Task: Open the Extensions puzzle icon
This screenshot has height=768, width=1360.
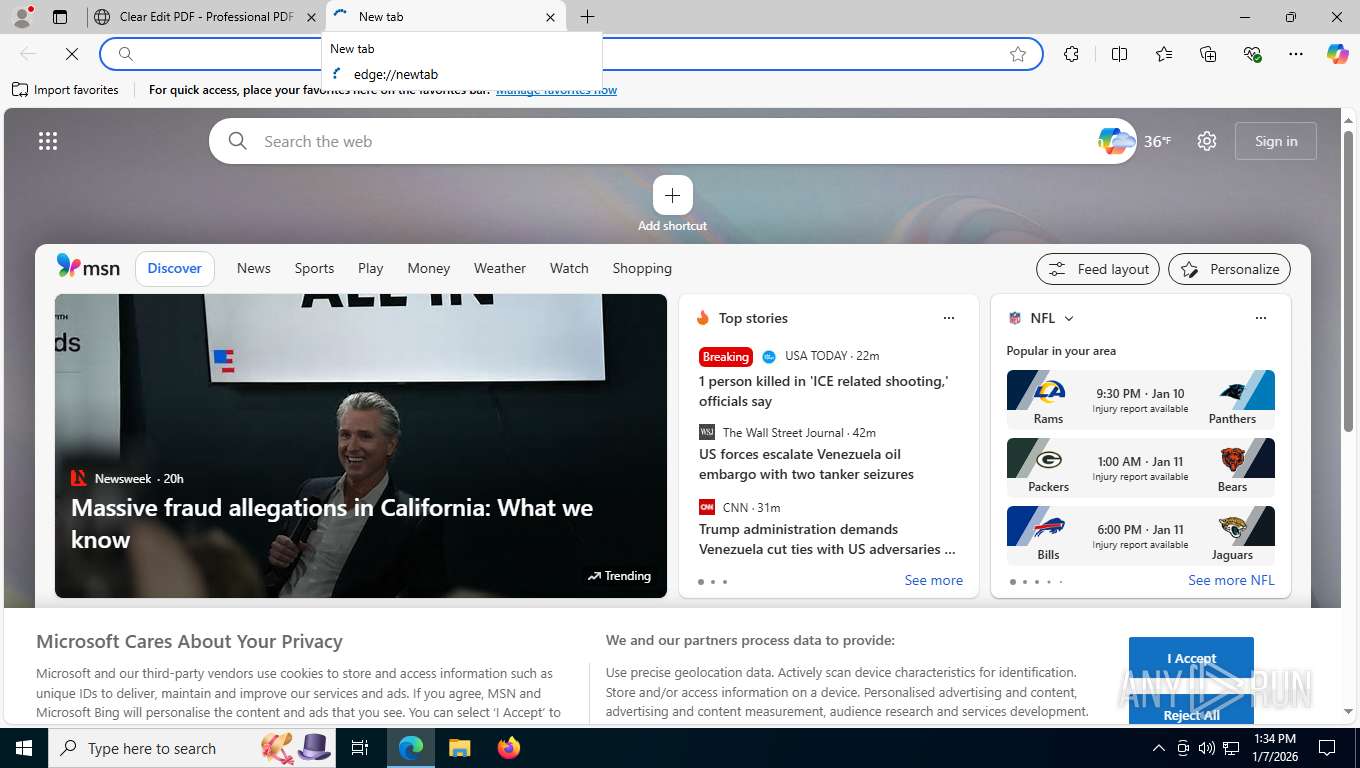Action: (x=1071, y=54)
